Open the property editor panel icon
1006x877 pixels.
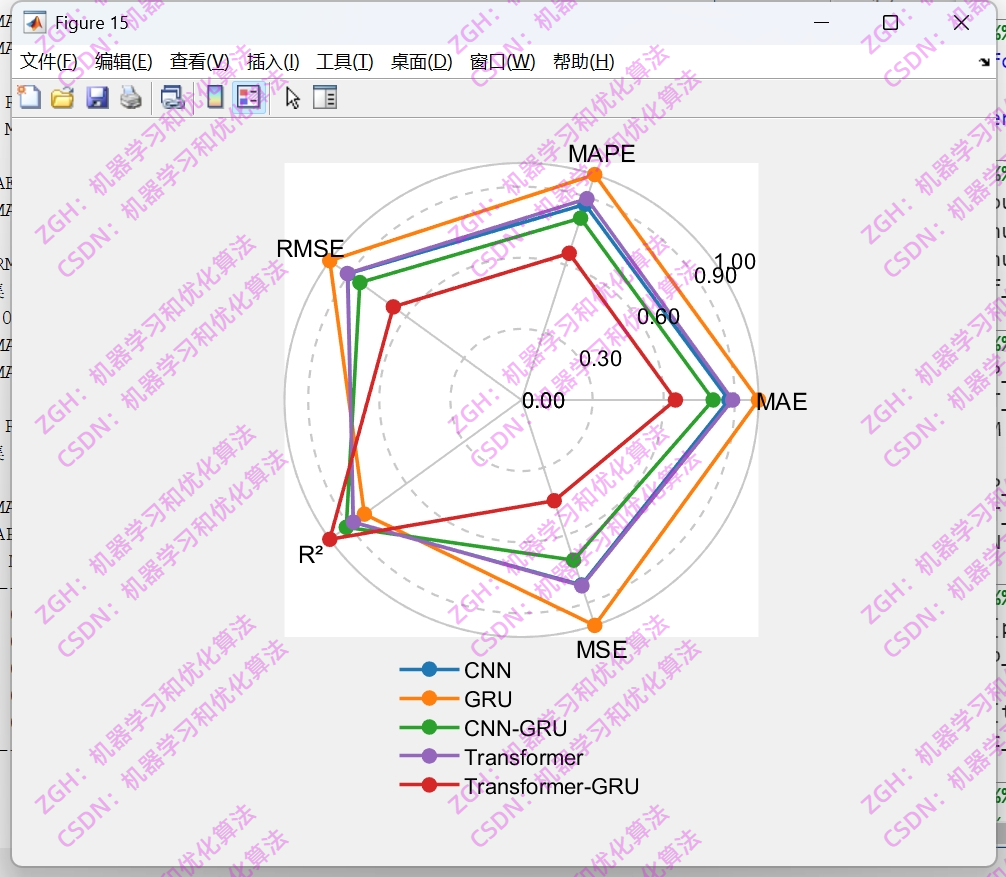[325, 98]
